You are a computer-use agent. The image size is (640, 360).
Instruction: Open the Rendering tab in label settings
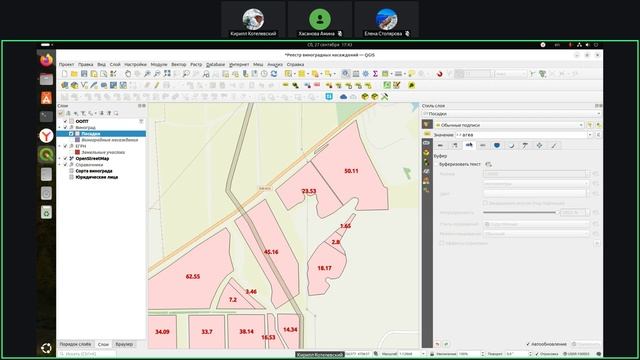pyautogui.click(x=553, y=145)
